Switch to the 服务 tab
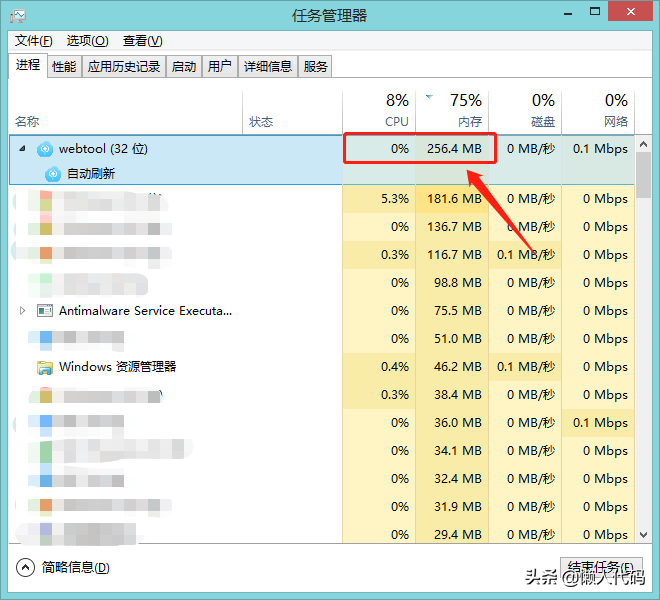This screenshot has width=660, height=600. 316,66
